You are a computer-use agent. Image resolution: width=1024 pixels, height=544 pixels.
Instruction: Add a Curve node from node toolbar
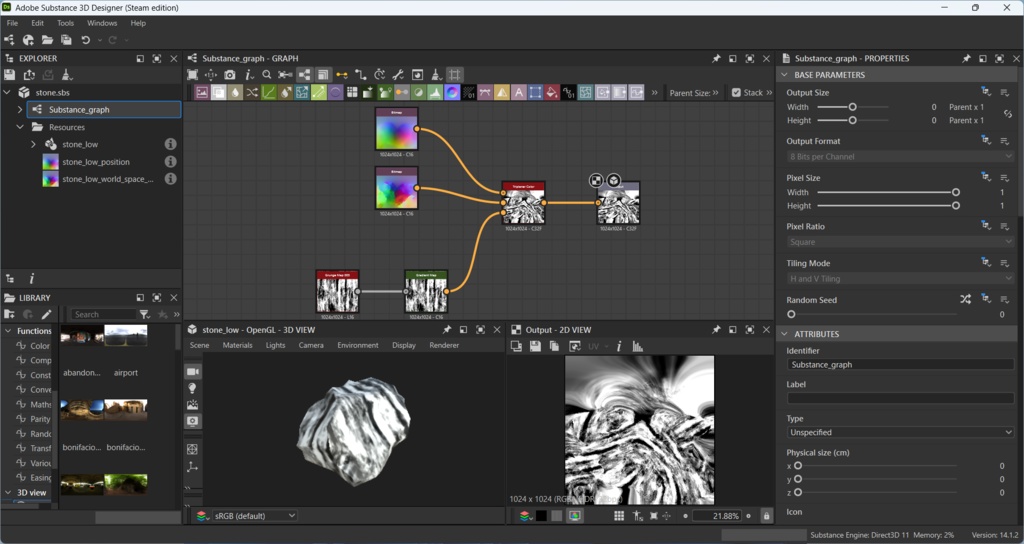(x=268, y=93)
